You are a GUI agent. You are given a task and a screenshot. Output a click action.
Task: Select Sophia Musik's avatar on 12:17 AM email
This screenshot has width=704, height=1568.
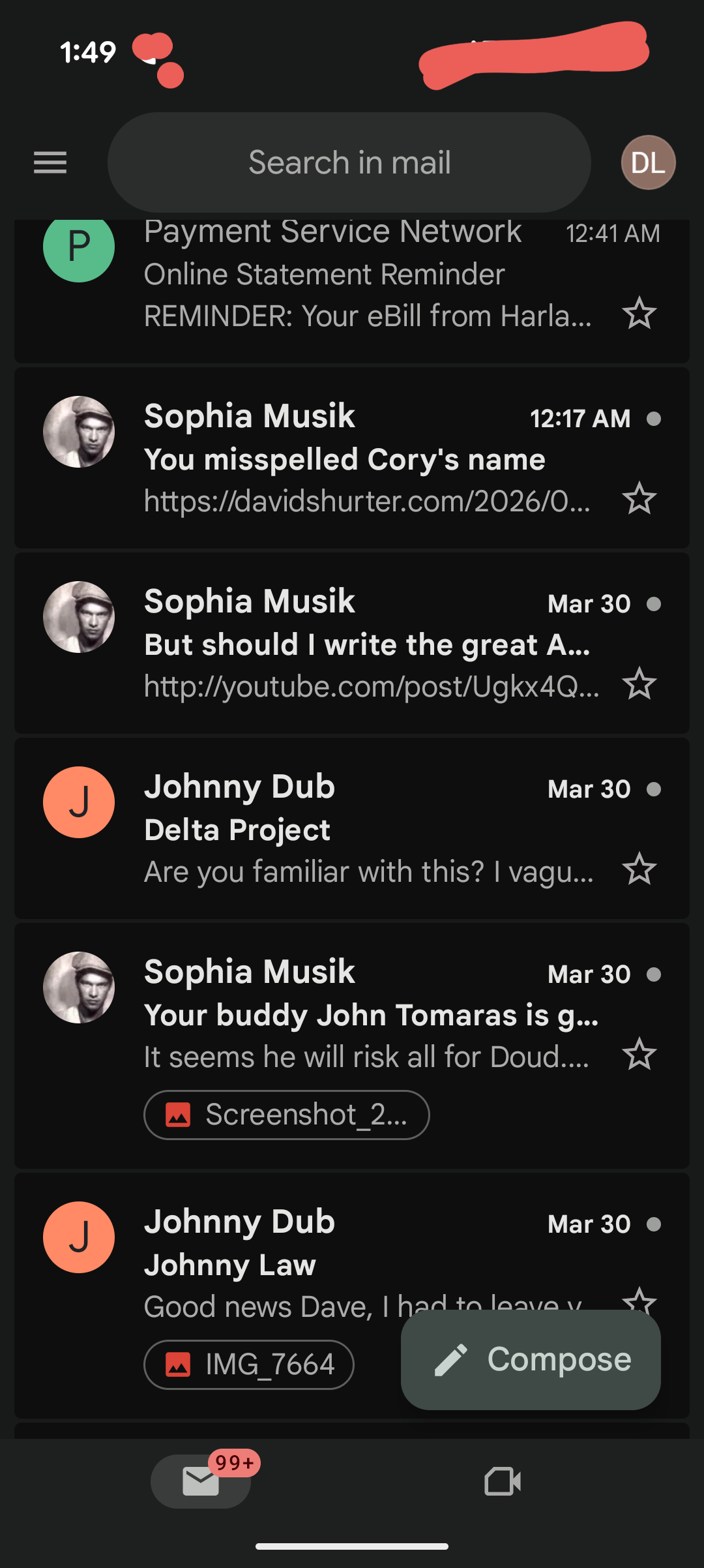[x=79, y=432]
